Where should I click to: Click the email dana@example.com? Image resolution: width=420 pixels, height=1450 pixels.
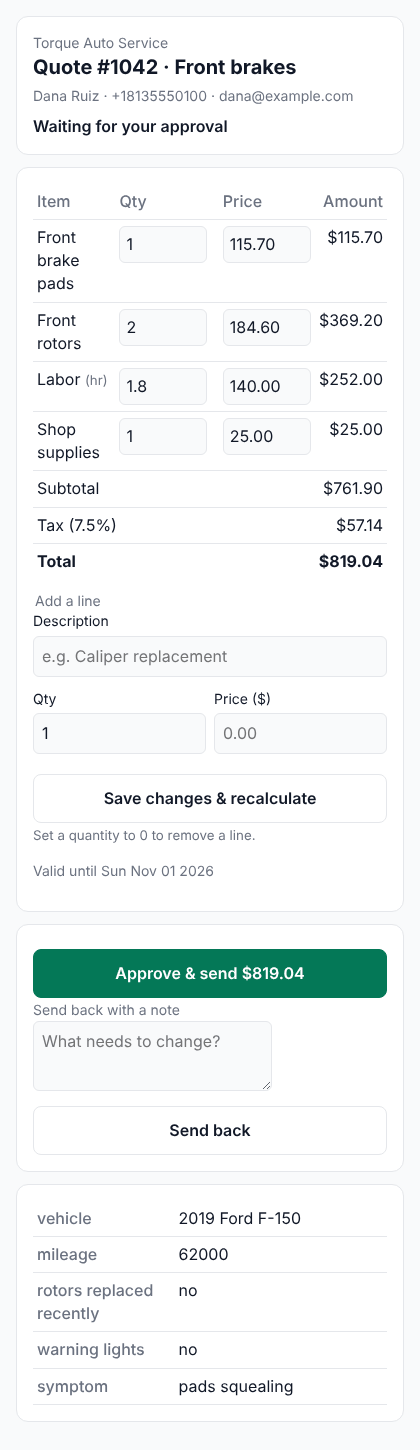pyautogui.click(x=287, y=97)
